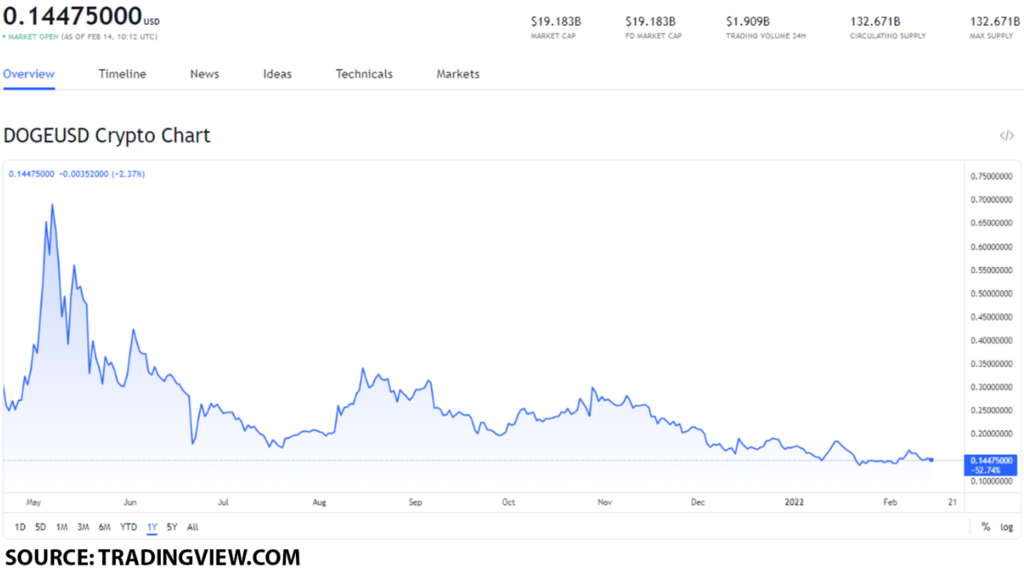Select the 1M time range

(x=61, y=527)
